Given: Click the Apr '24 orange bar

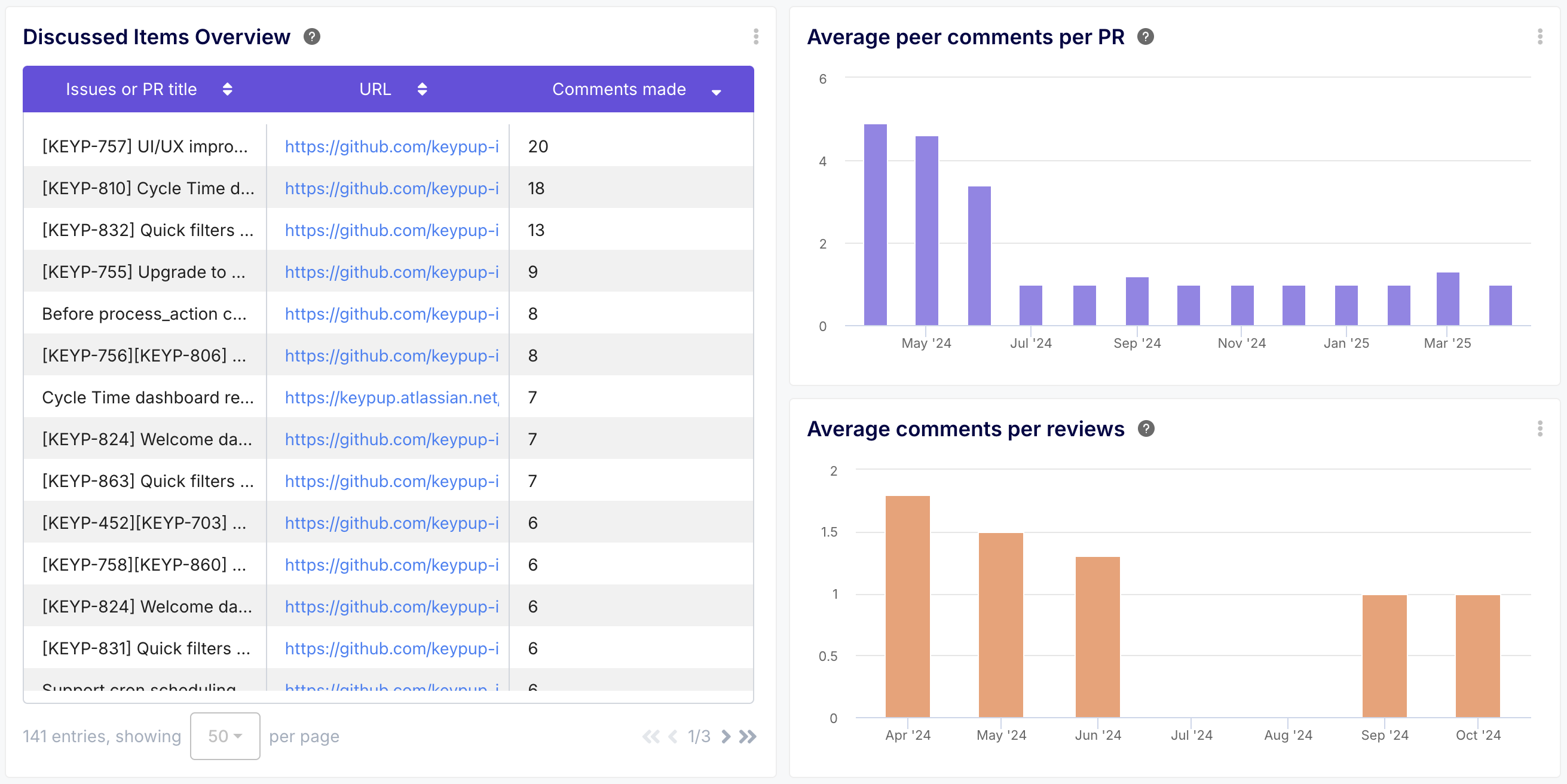Looking at the screenshot, I should [907, 607].
